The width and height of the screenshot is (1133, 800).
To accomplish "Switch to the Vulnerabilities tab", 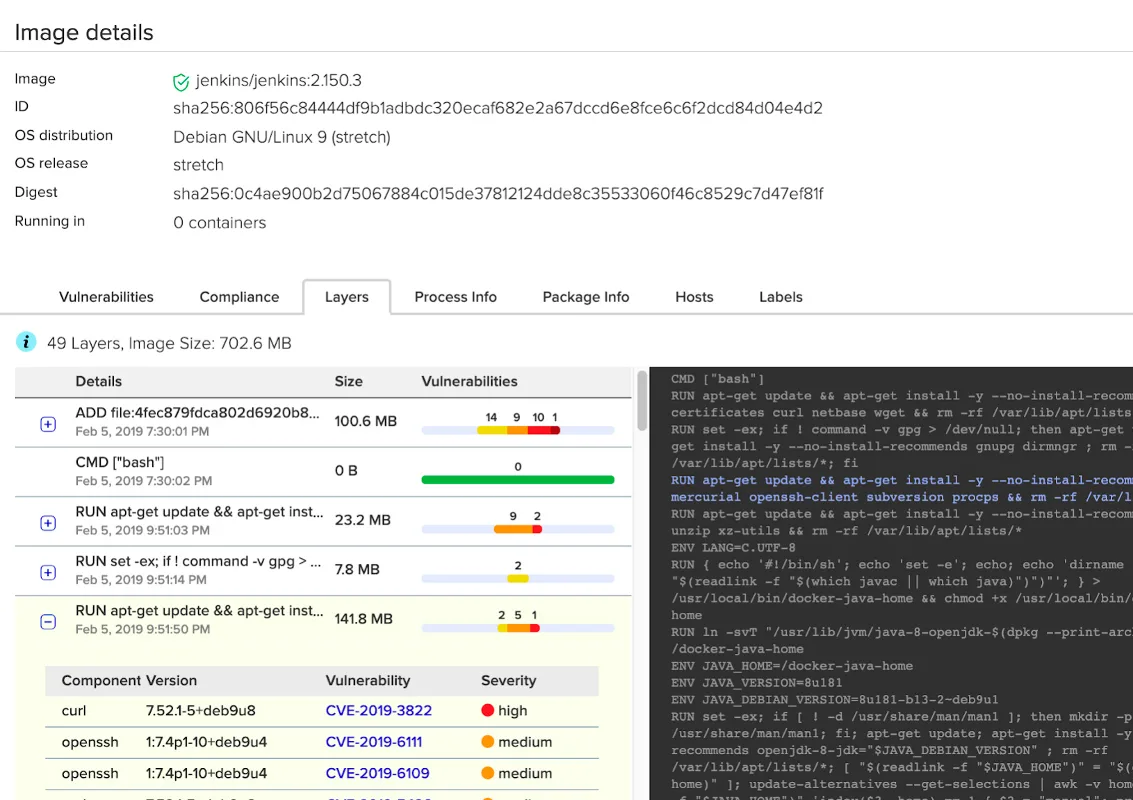I will pyautogui.click(x=106, y=297).
